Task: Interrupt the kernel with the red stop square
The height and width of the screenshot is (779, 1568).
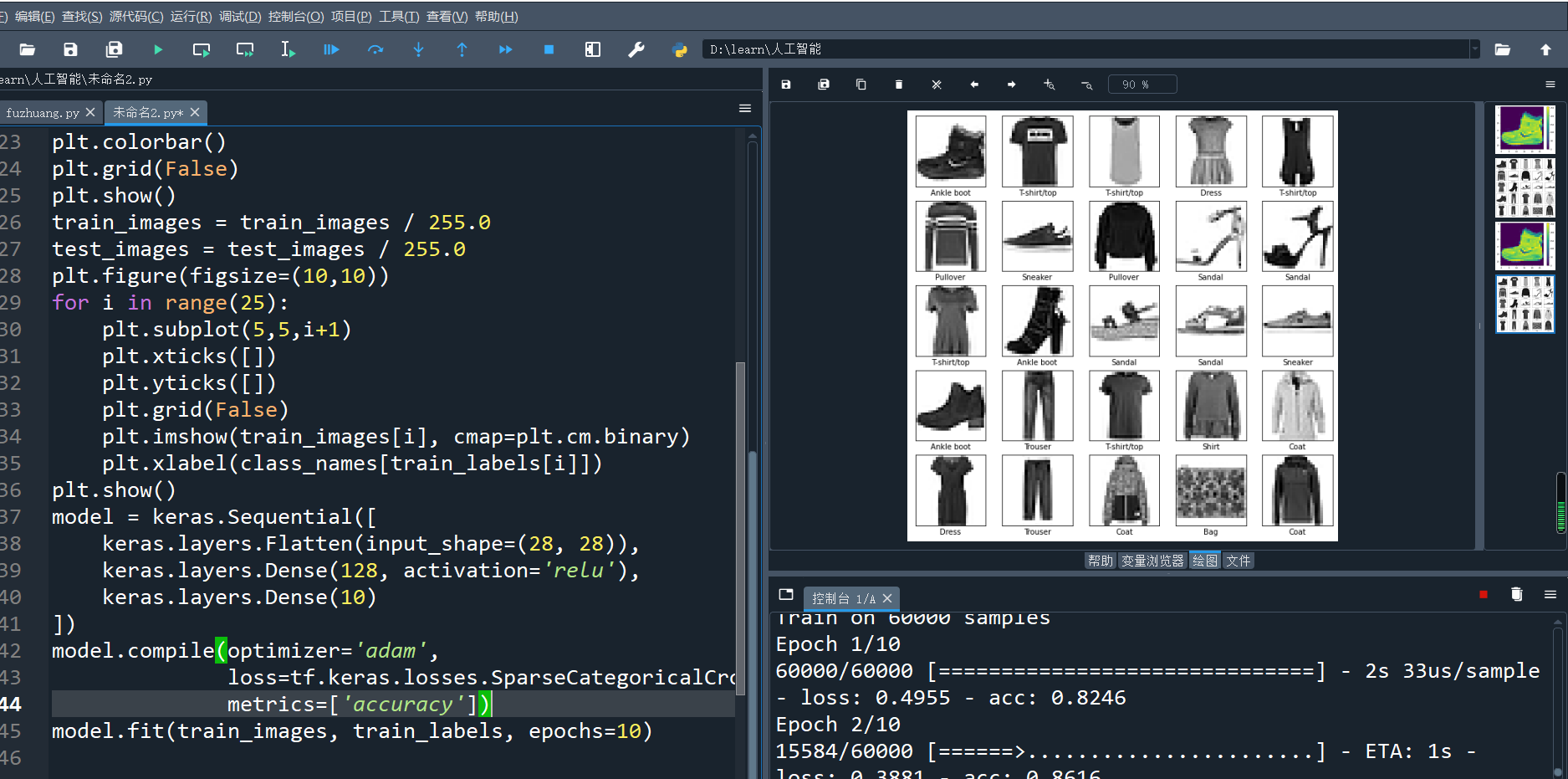Action: pyautogui.click(x=1484, y=595)
